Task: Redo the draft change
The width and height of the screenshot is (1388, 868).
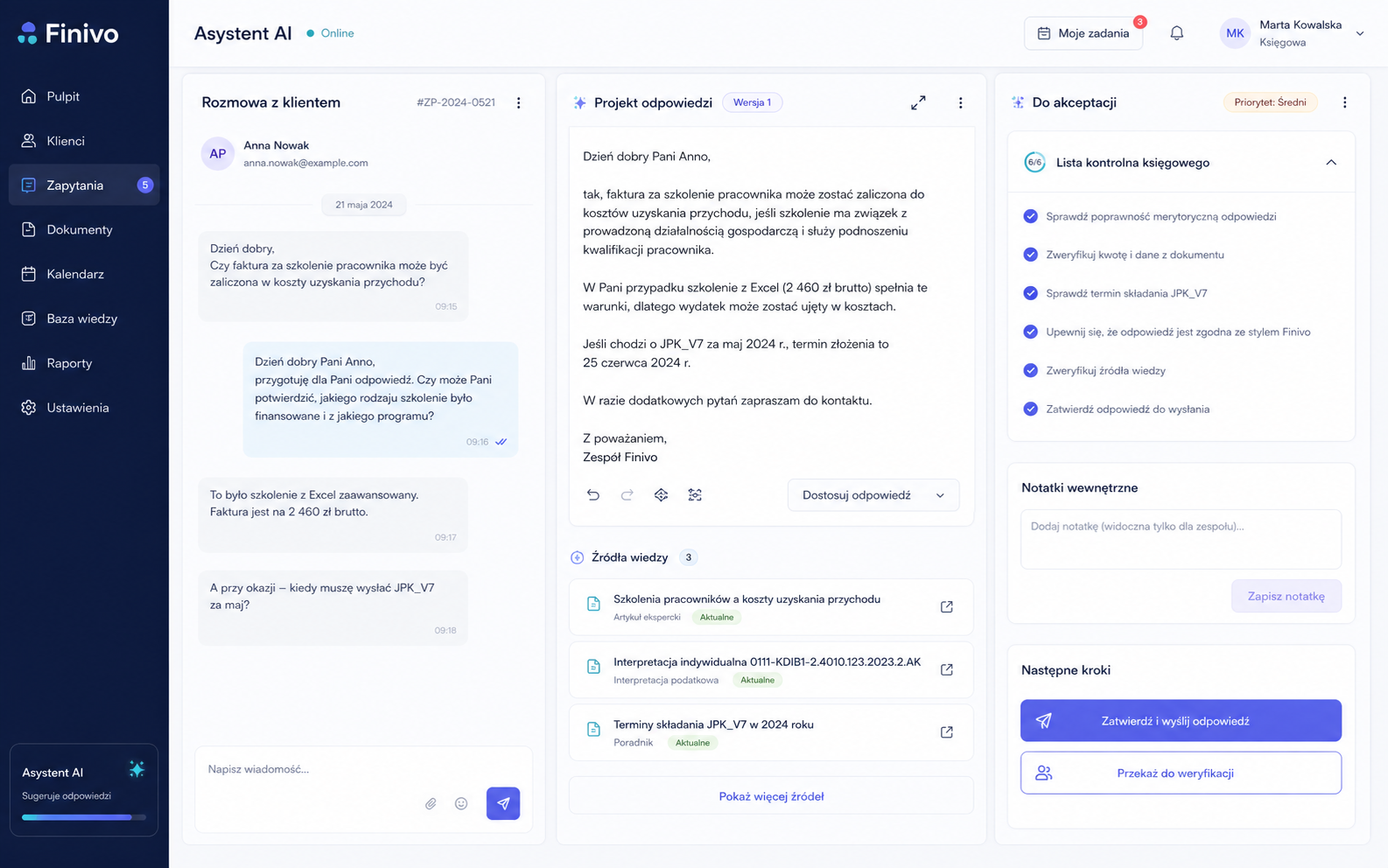Action: [627, 495]
